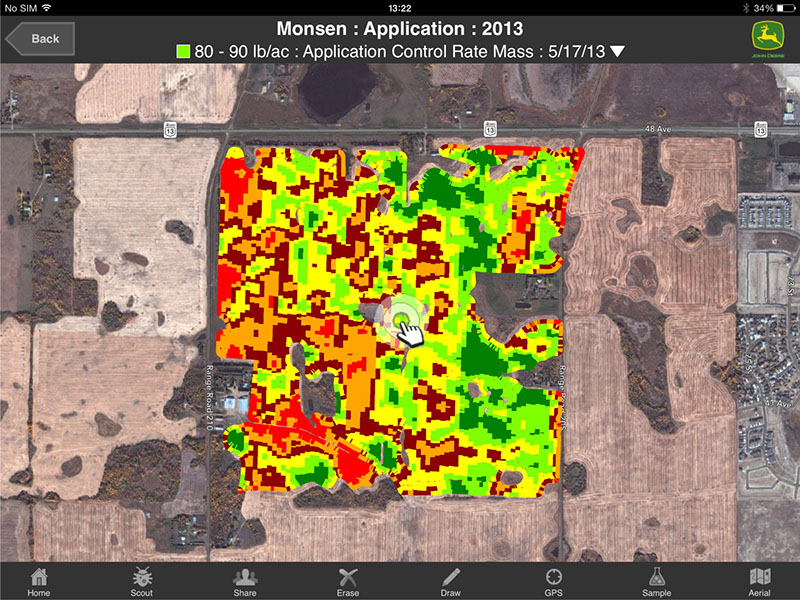This screenshot has width=800, height=600.
Task: Open the Sample flask tool
Action: [657, 581]
